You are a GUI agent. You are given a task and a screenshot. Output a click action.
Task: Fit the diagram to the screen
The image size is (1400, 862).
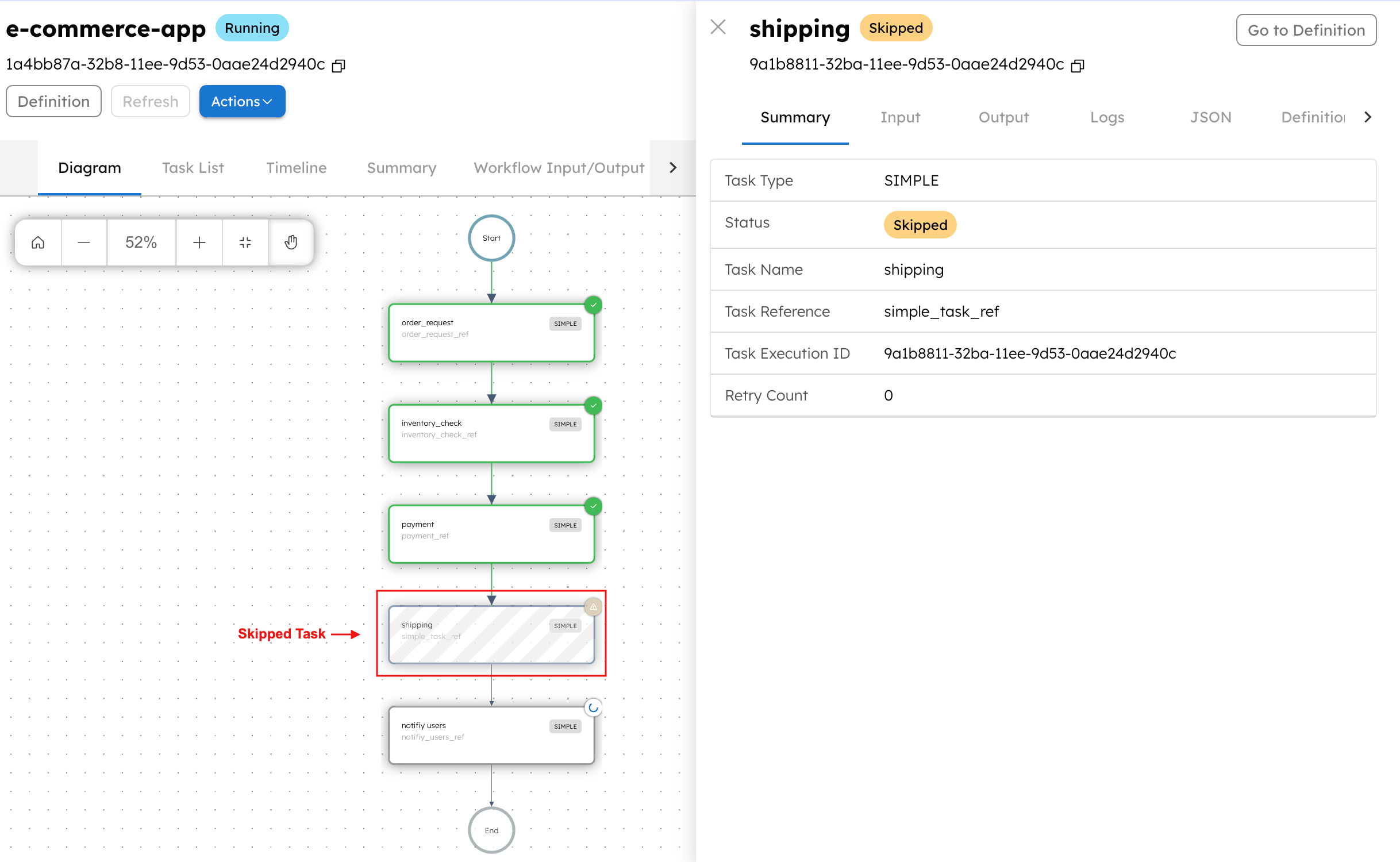(x=245, y=242)
